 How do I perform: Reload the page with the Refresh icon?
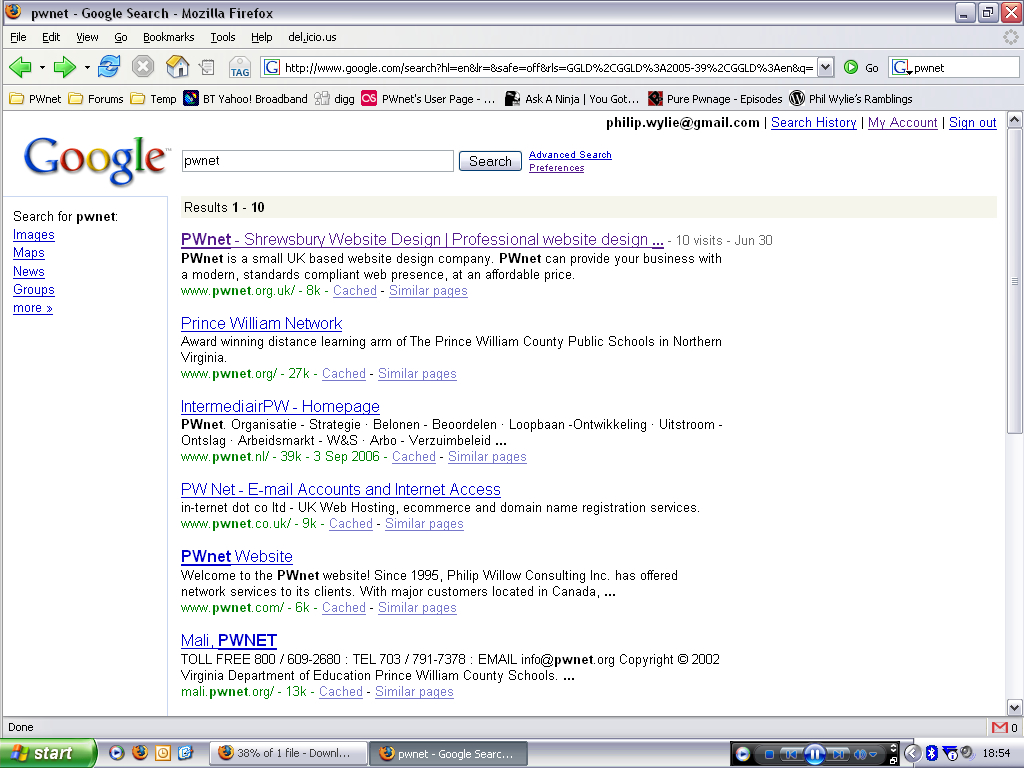pos(109,67)
